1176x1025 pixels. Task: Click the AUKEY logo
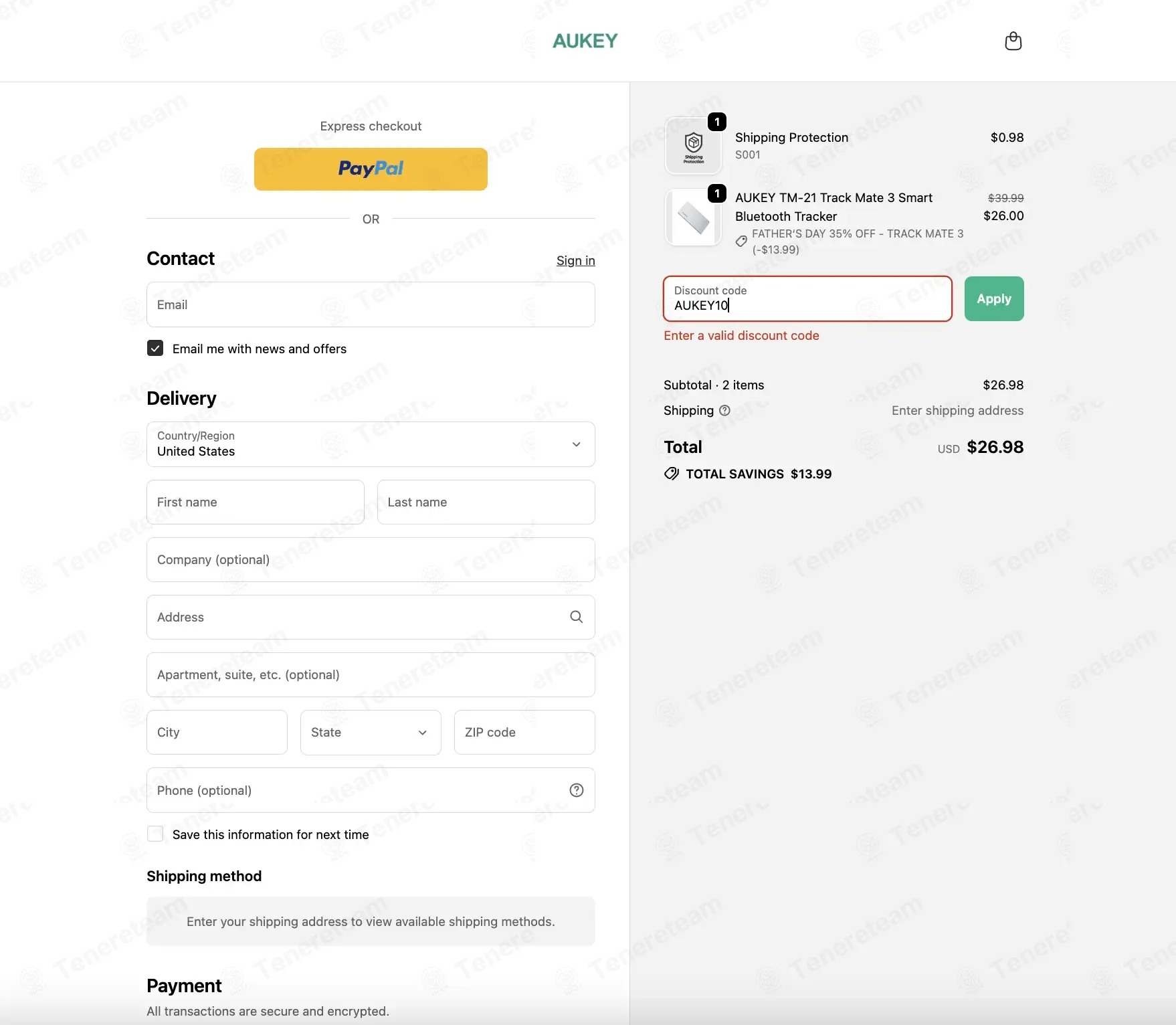pos(585,41)
